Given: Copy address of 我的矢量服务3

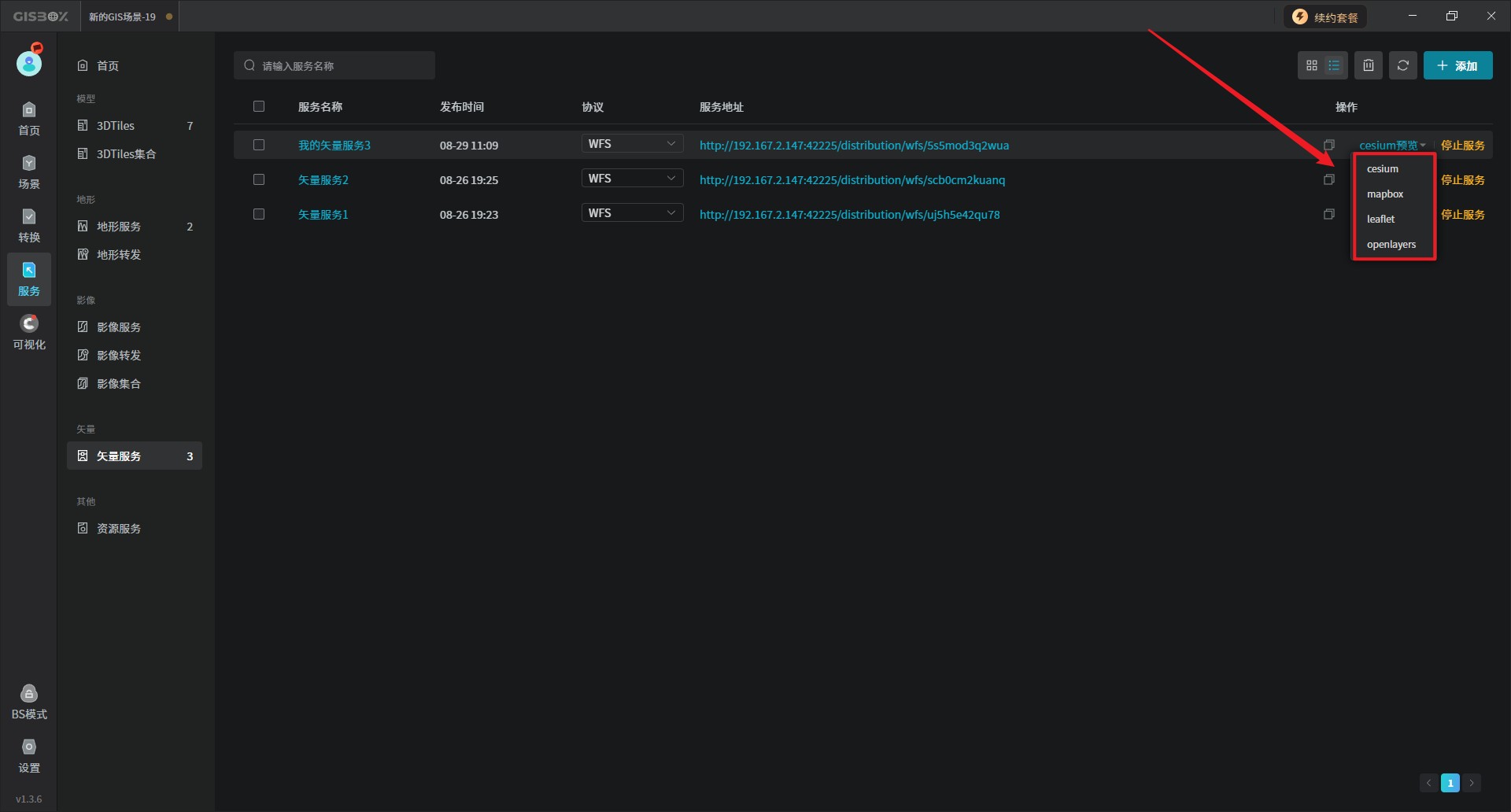Looking at the screenshot, I should pyautogui.click(x=1329, y=145).
